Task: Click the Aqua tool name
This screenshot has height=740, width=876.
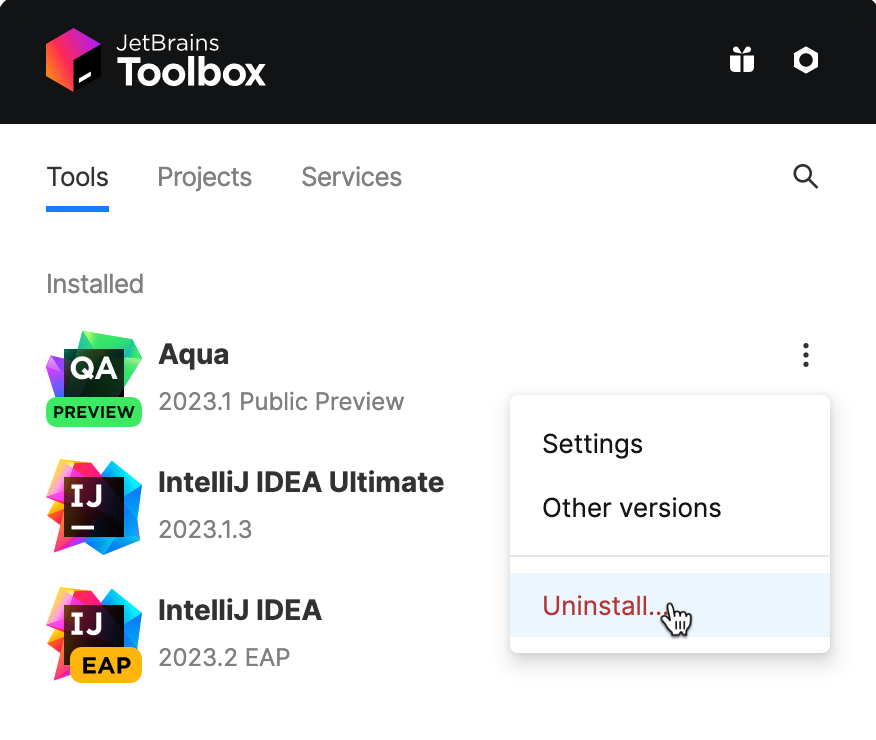Action: pos(193,355)
